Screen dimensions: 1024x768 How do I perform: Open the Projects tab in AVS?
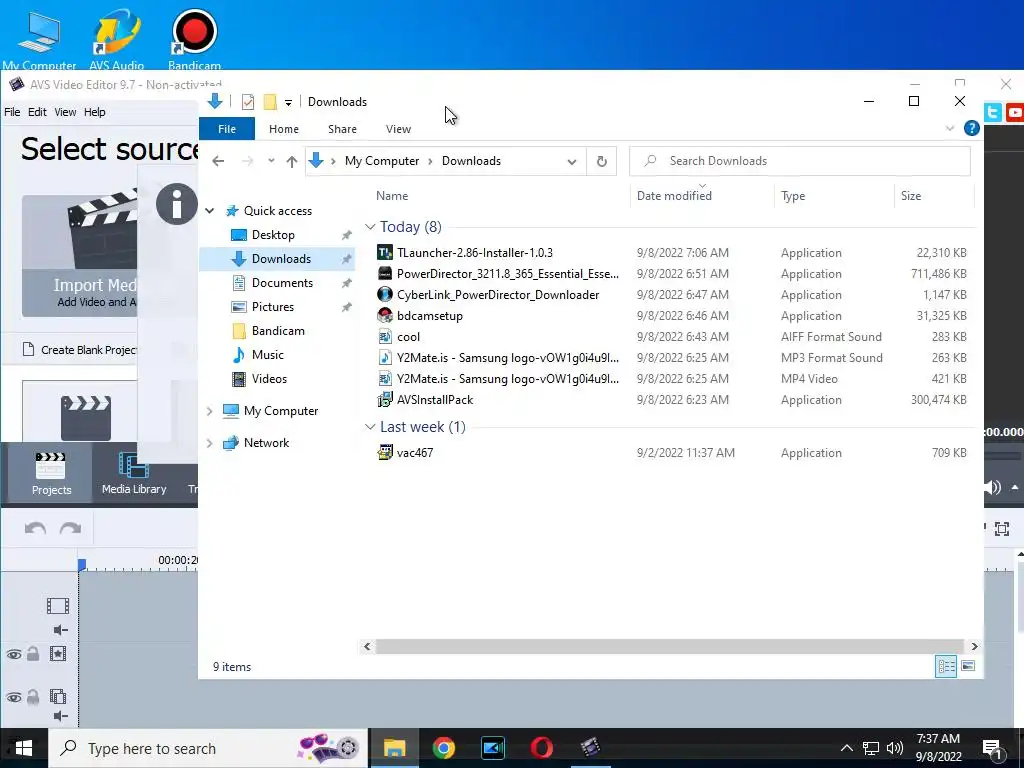coord(51,473)
